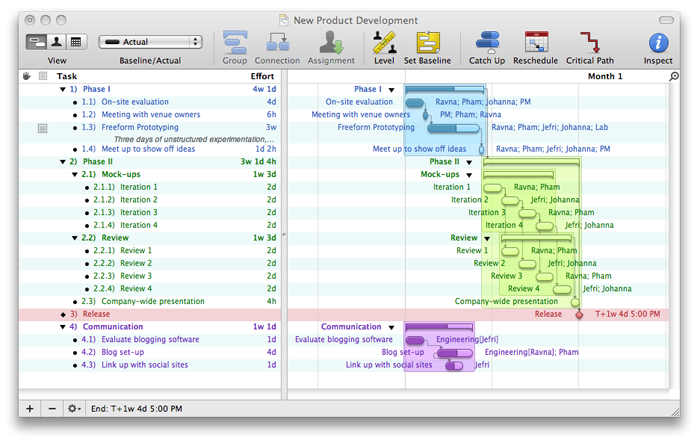Click the hand icon in outline header
700x443 pixels.
pos(27,76)
